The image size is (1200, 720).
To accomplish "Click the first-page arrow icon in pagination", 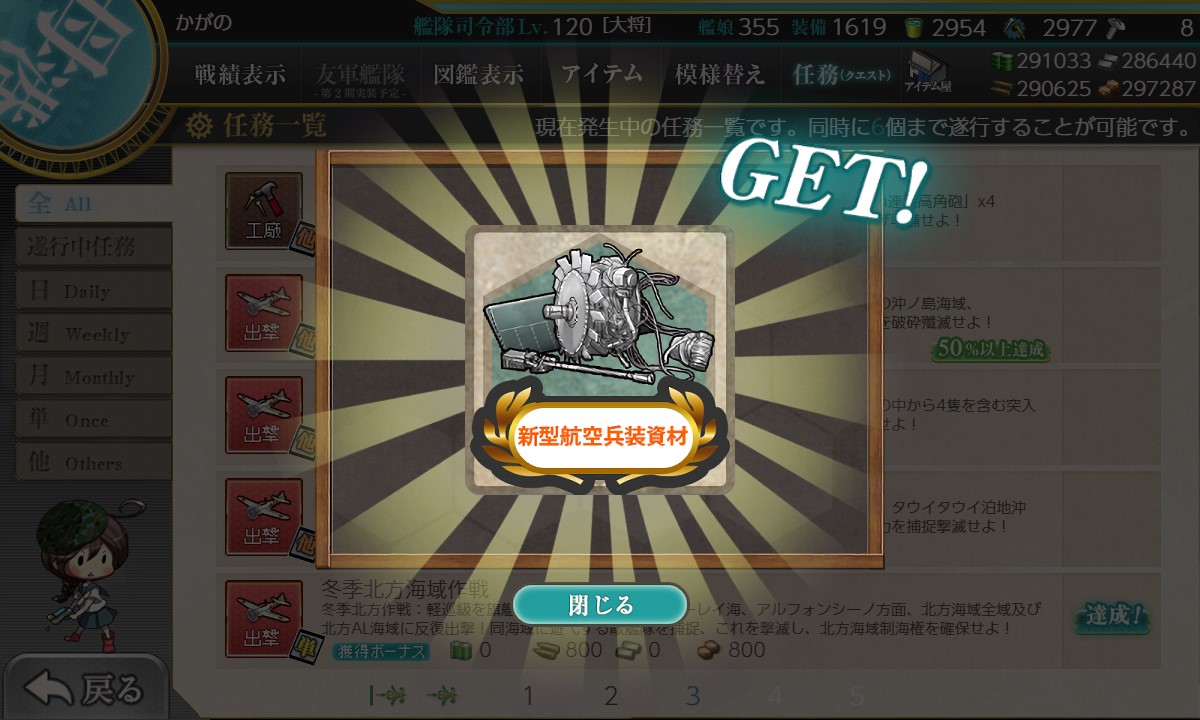I will pyautogui.click(x=387, y=694).
